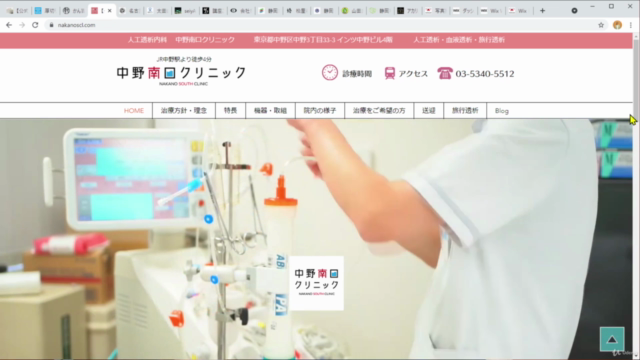
Task: Click the round icon beside the new tab button
Action: pos(574,11)
